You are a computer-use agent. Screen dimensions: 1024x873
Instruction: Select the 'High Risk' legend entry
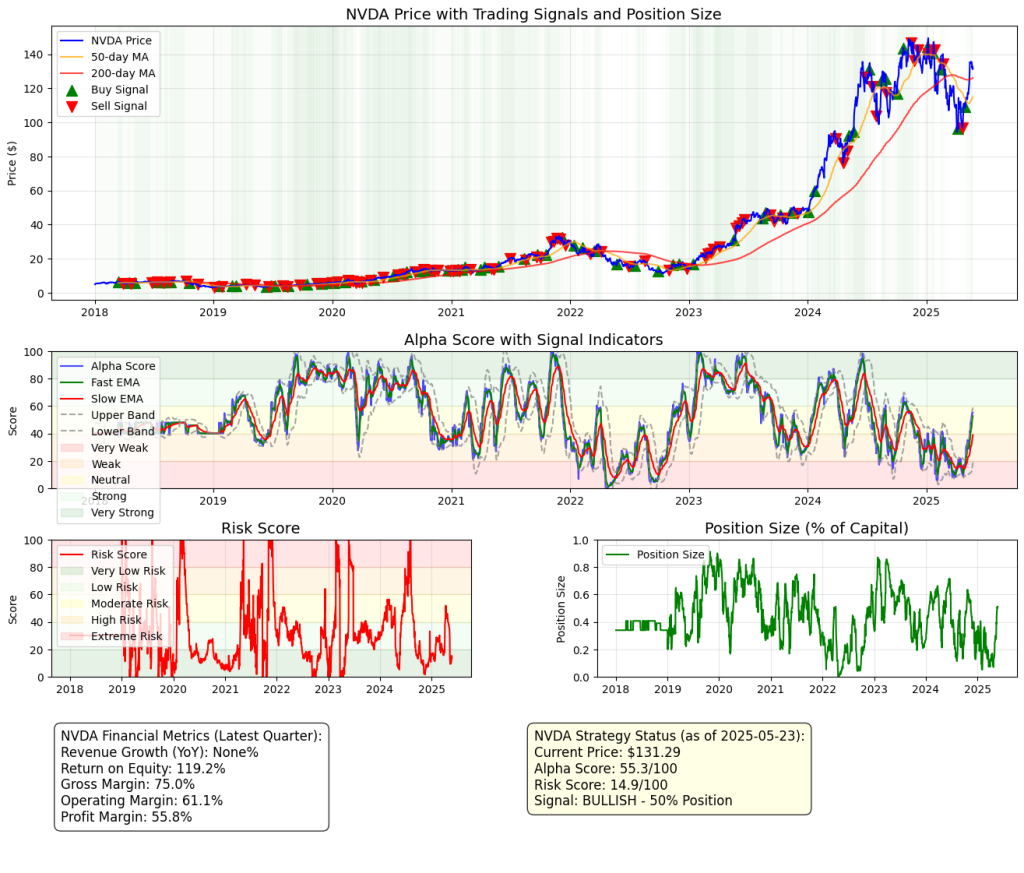pos(101,620)
